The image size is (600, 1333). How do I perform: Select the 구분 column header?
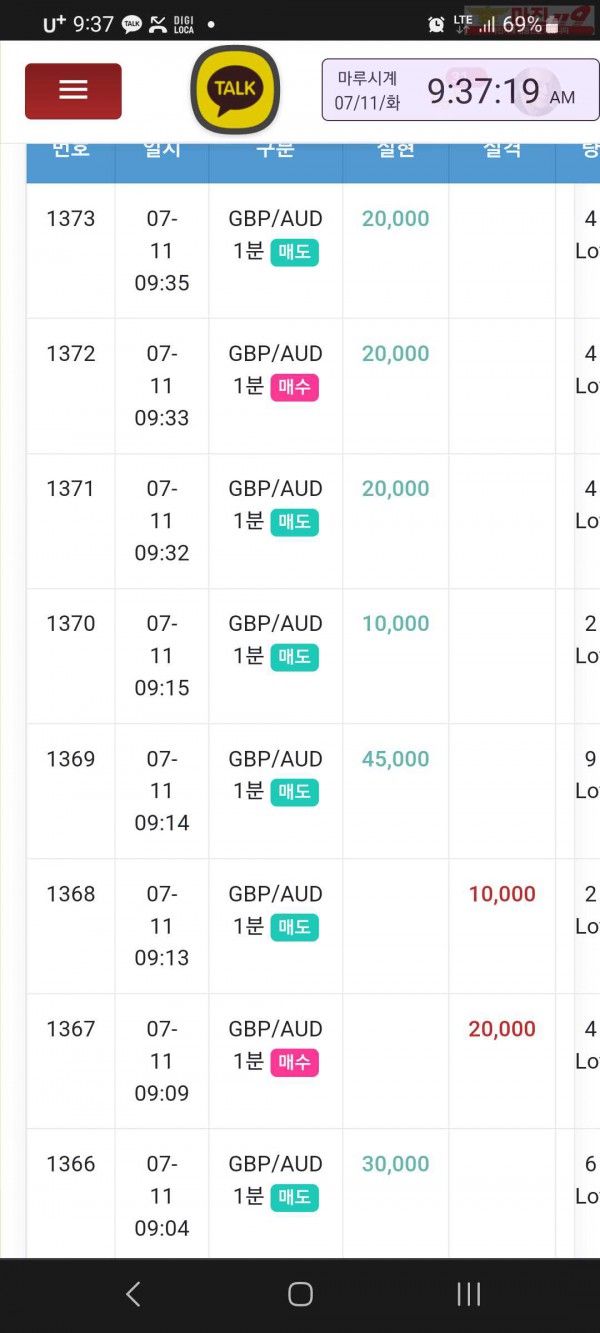tap(275, 150)
